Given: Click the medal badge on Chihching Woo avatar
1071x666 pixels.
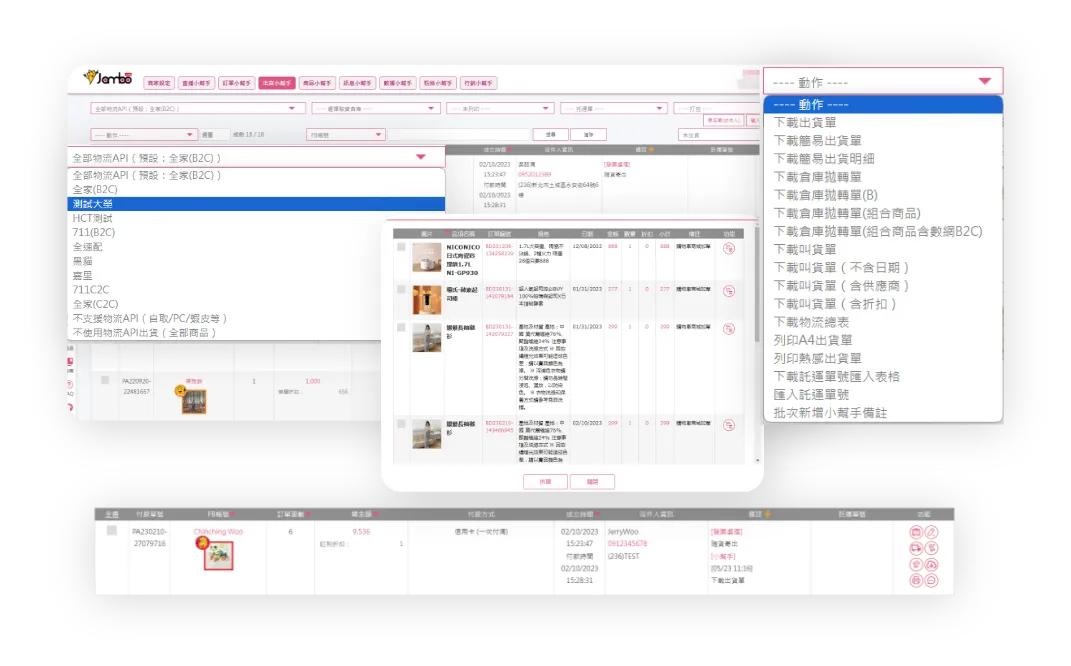Looking at the screenshot, I should pos(201,543).
